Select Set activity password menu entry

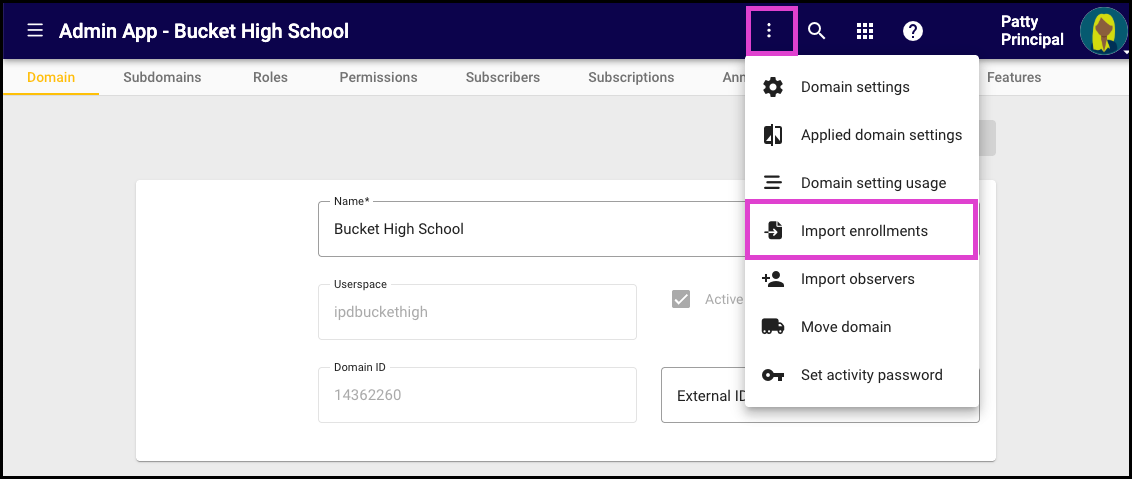coord(862,375)
